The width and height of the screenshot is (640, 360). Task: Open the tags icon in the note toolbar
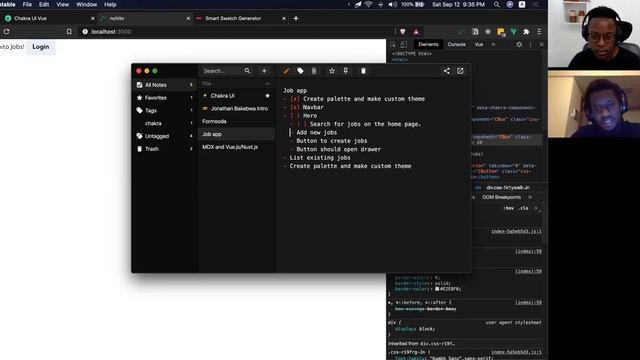(x=300, y=71)
